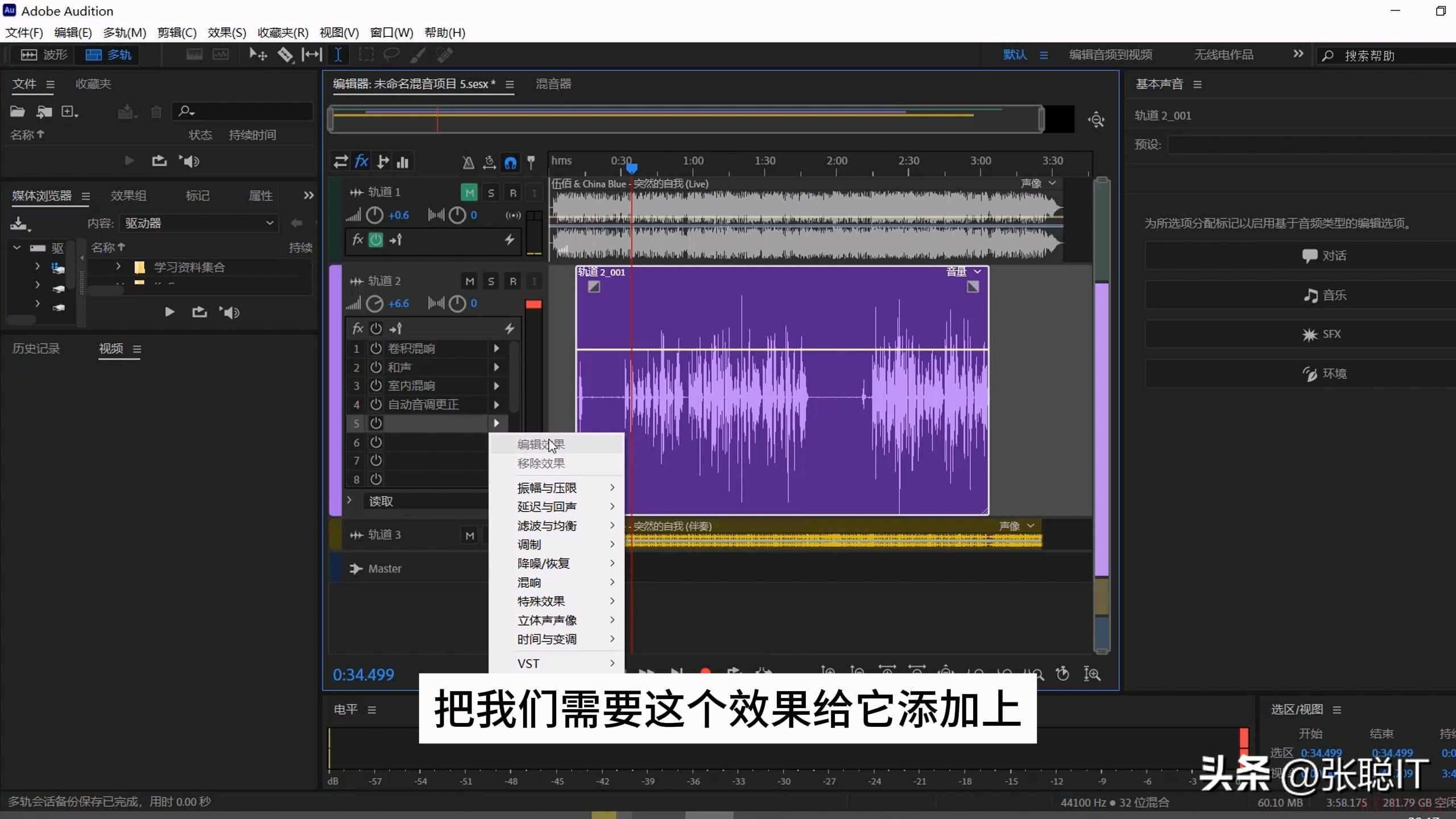Click zoom-to-selection icon in overview

(x=1095, y=120)
